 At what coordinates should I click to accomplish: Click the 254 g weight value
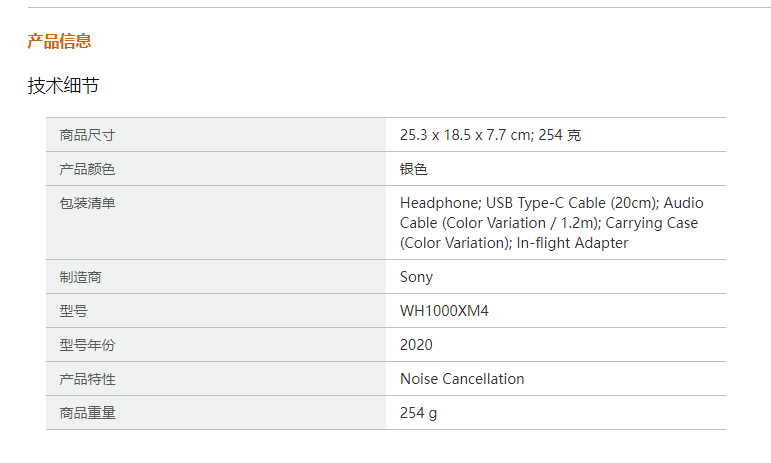pos(418,413)
